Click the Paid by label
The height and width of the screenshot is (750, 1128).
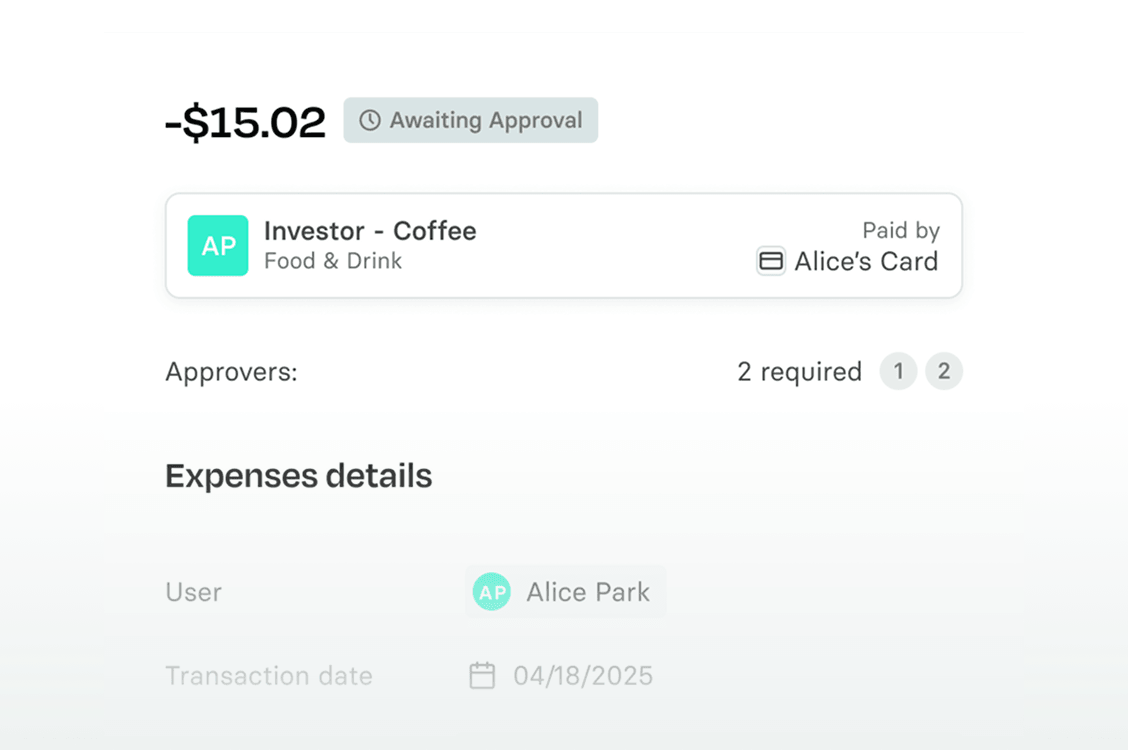901,231
